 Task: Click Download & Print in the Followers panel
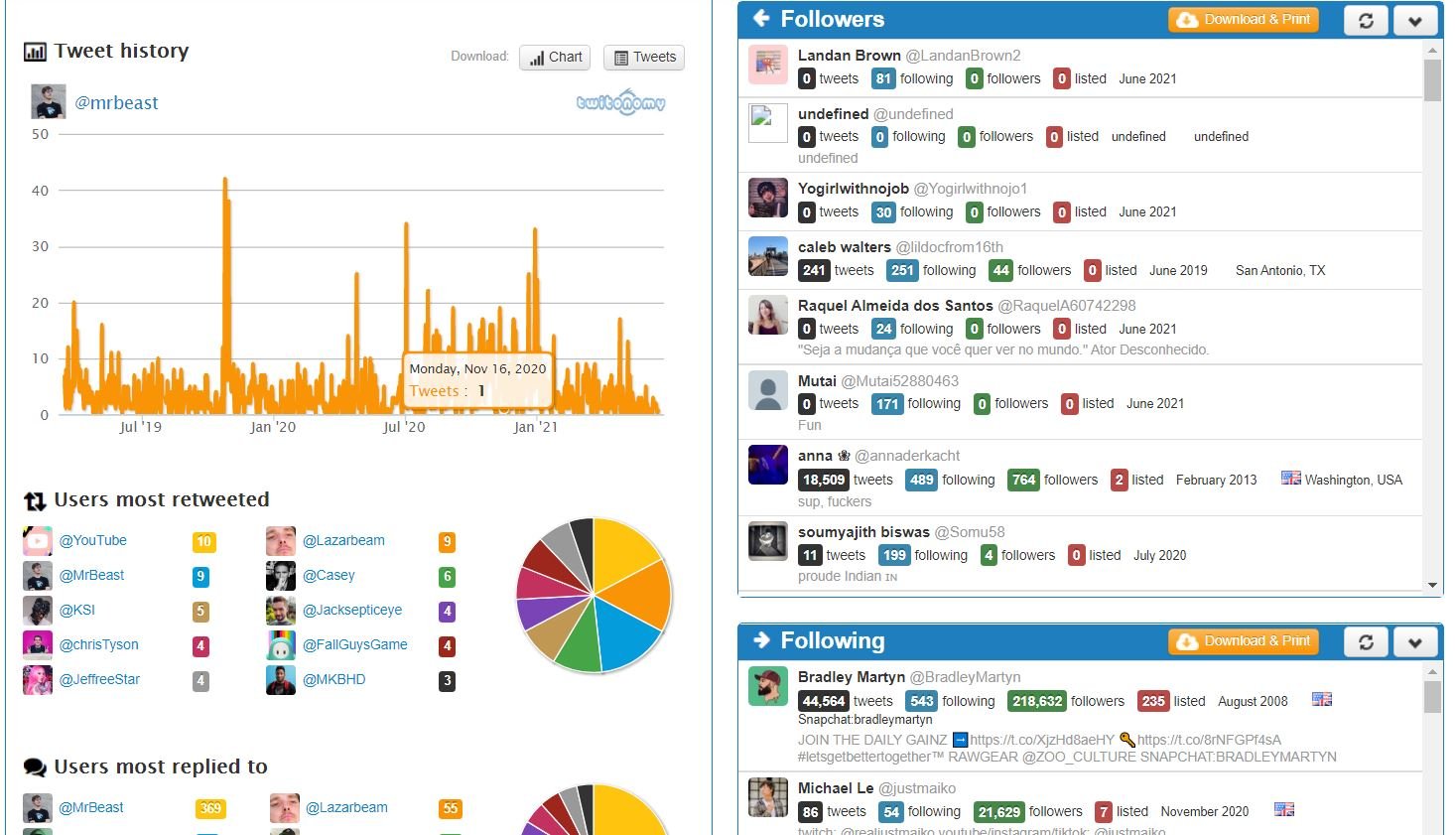1242,19
